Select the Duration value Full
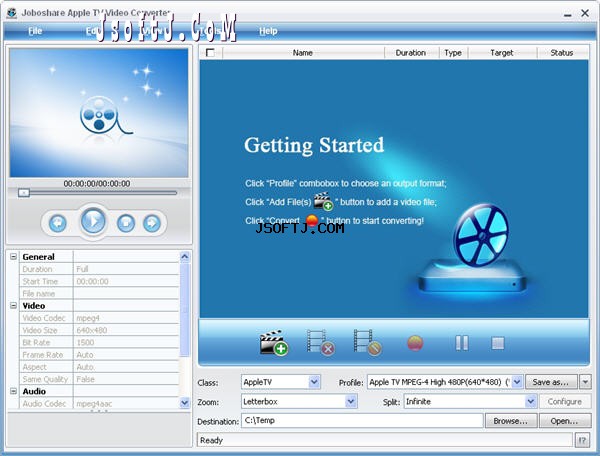This screenshot has width=600, height=456. [126, 269]
